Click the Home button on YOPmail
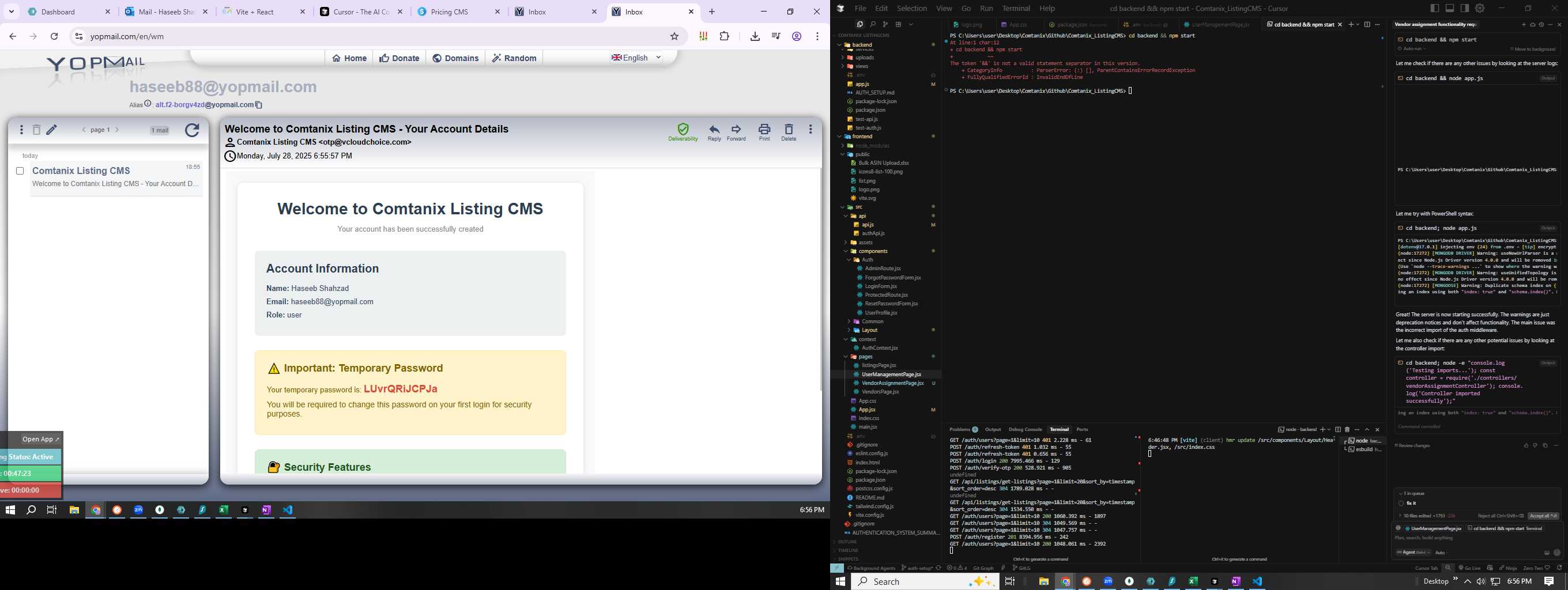 pos(349,58)
